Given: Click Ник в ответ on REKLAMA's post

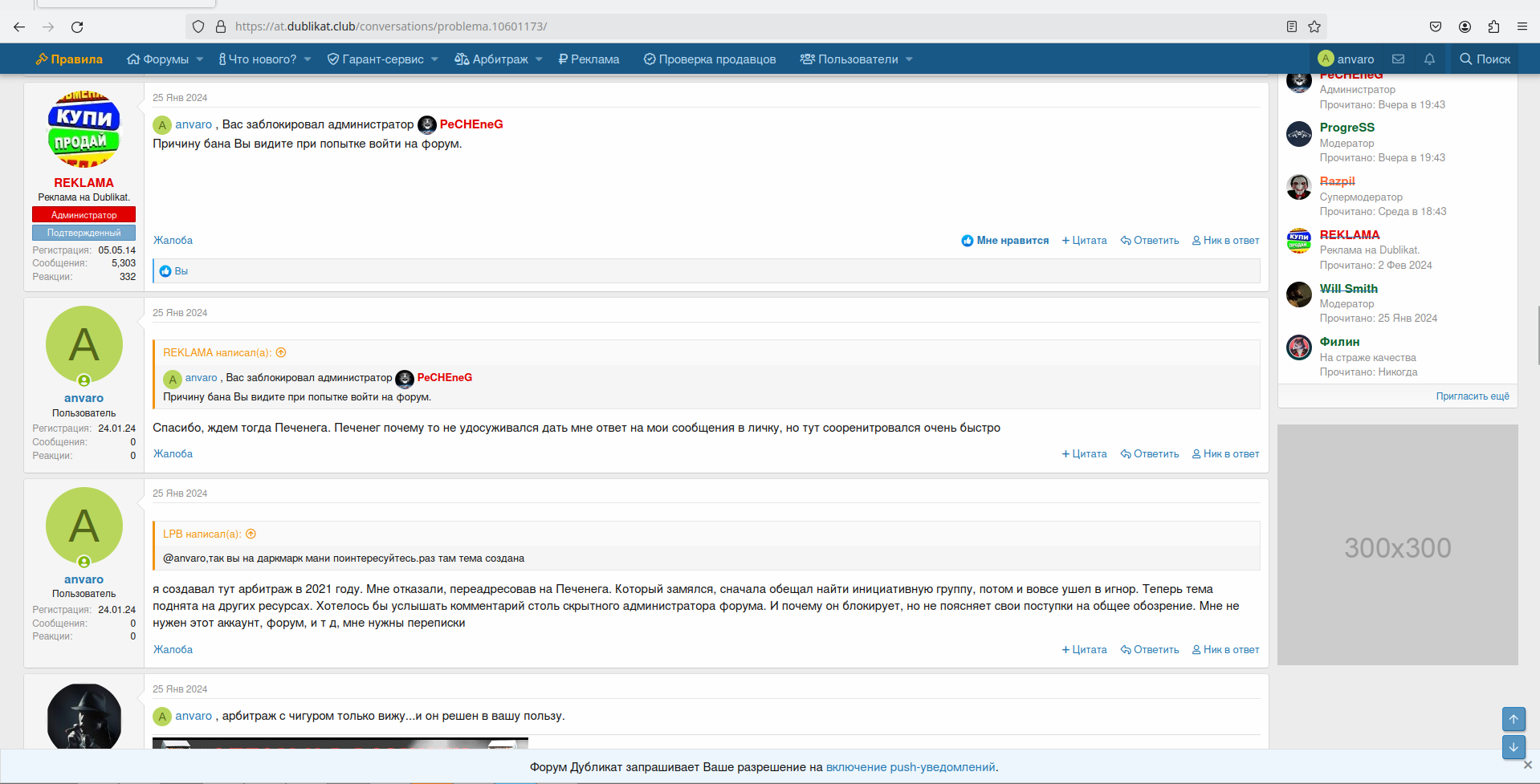Looking at the screenshot, I should point(1225,241).
